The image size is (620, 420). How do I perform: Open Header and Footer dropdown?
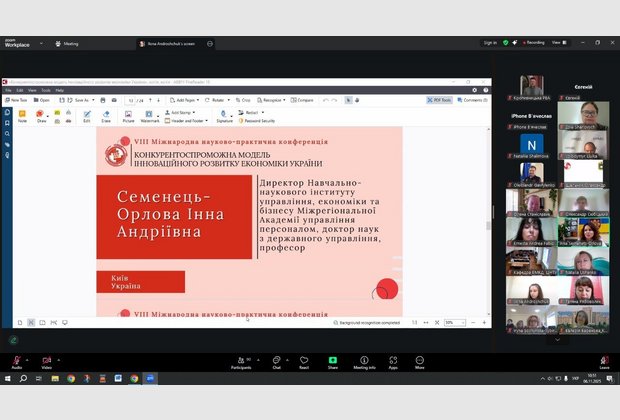[x=186, y=121]
